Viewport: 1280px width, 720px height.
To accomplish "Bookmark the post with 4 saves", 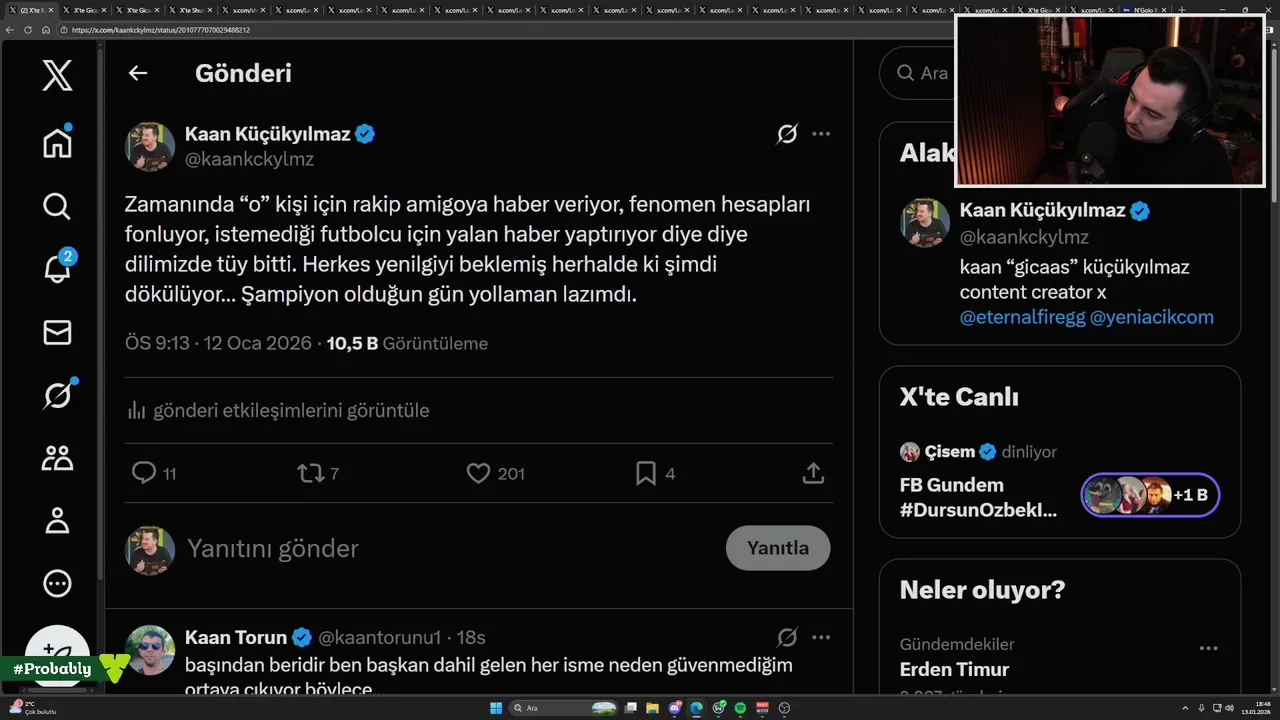I will click(x=646, y=473).
